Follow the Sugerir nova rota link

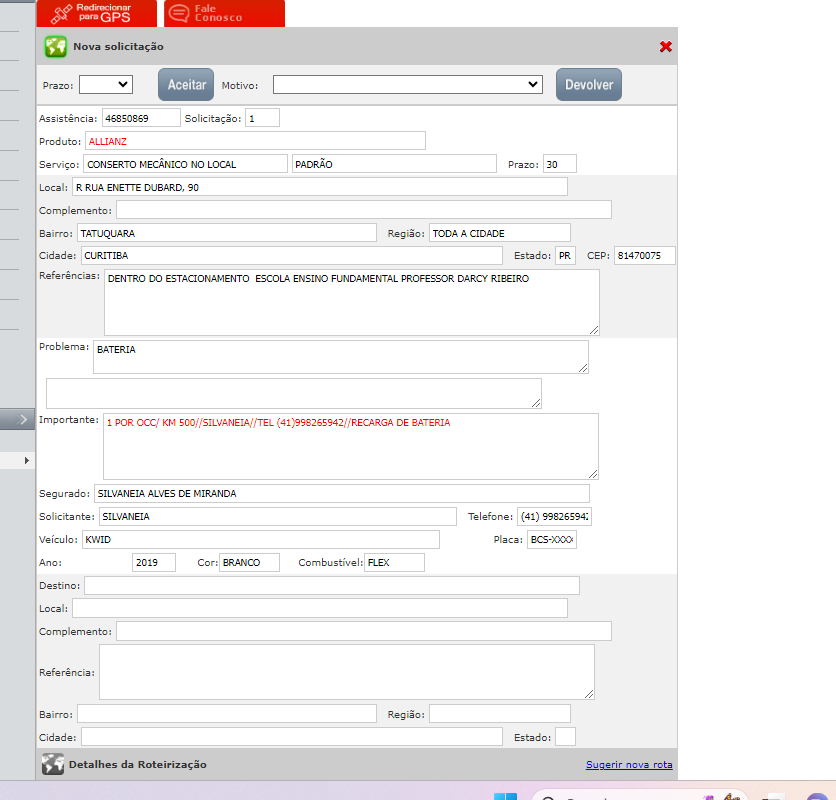629,765
